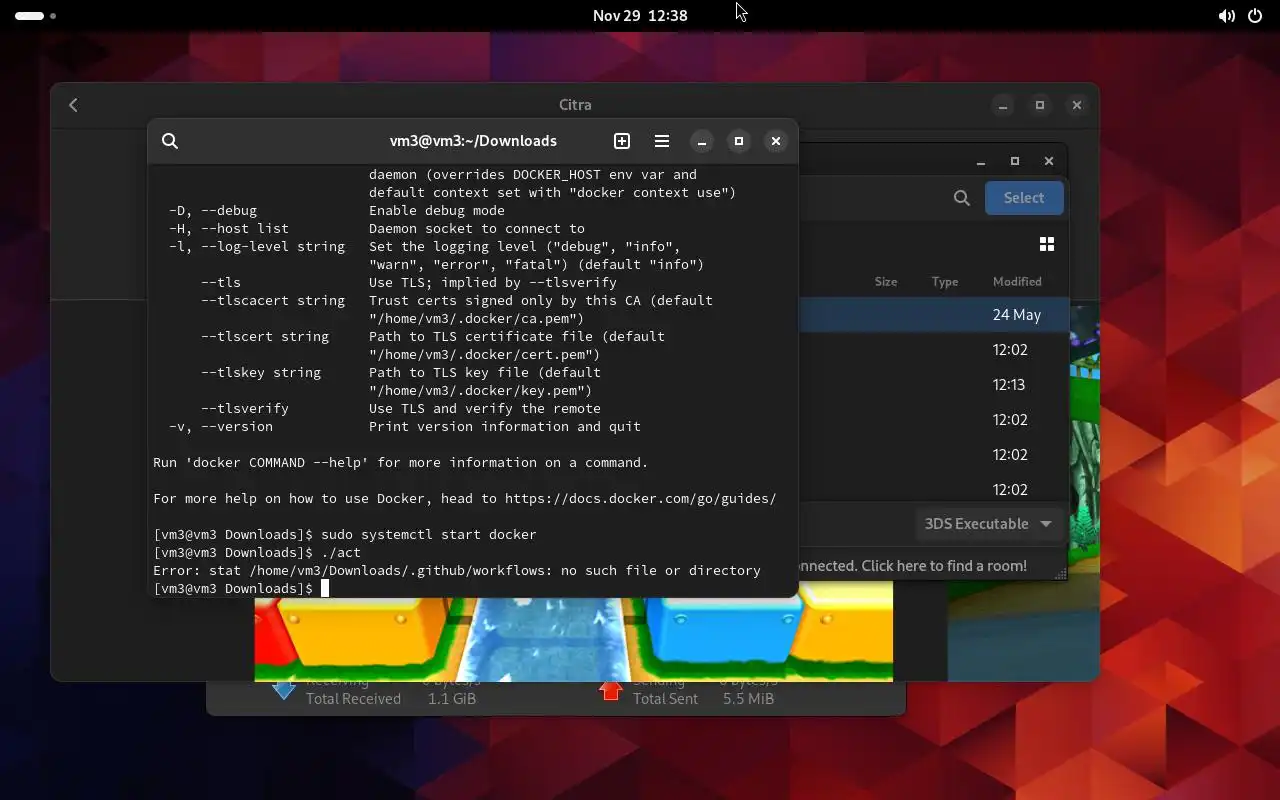Click the '-v, --version' option text
The height and width of the screenshot is (800, 1280).
tap(221, 426)
